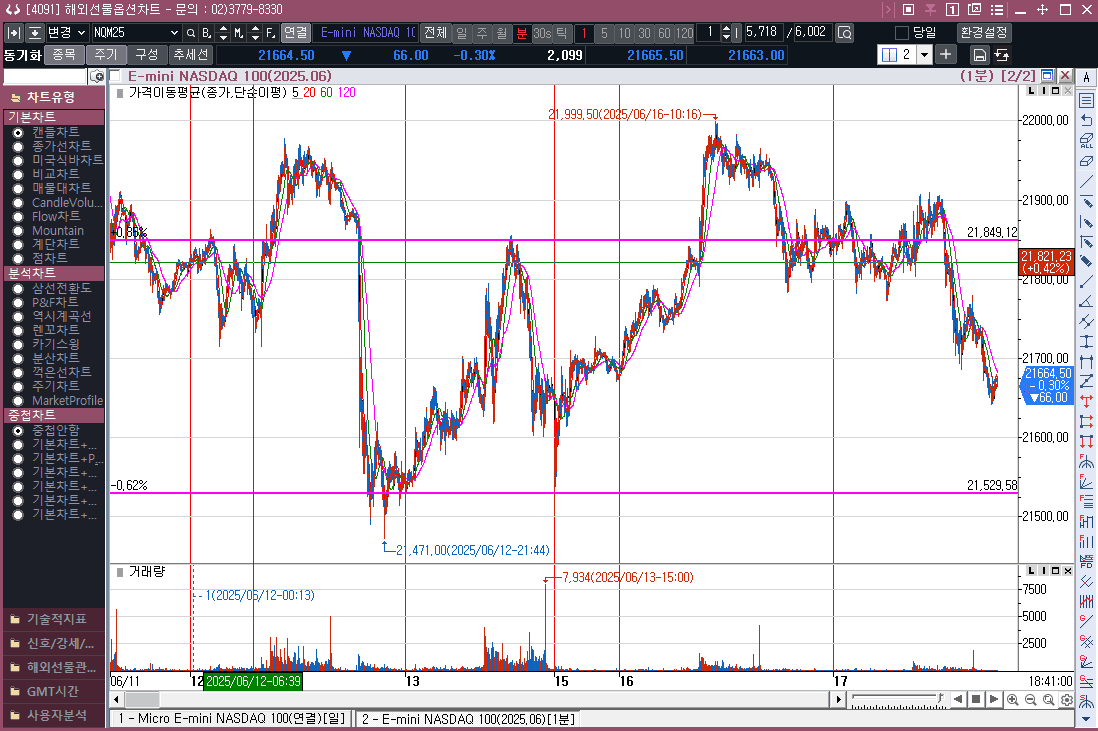Image resolution: width=1098 pixels, height=731 pixels.
Task: Expand more drawing tools with the down arrow
Action: point(1086,719)
